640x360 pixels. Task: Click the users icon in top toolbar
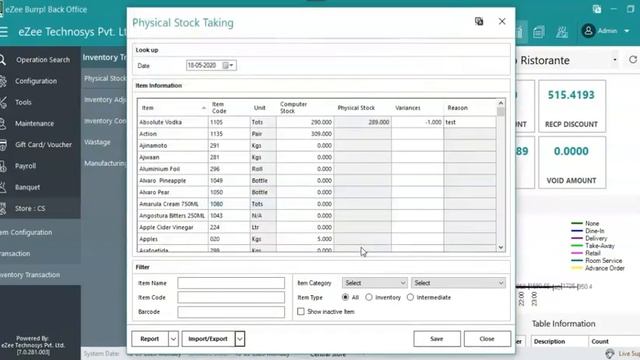tap(562, 32)
